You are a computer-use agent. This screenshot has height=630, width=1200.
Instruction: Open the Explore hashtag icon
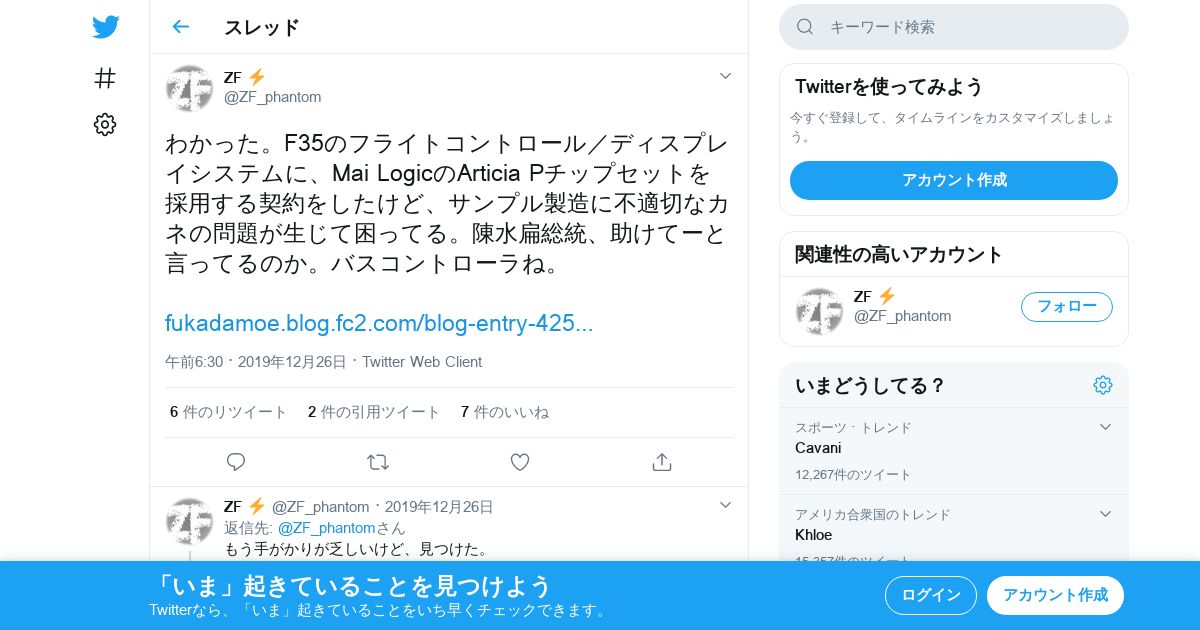pos(105,78)
